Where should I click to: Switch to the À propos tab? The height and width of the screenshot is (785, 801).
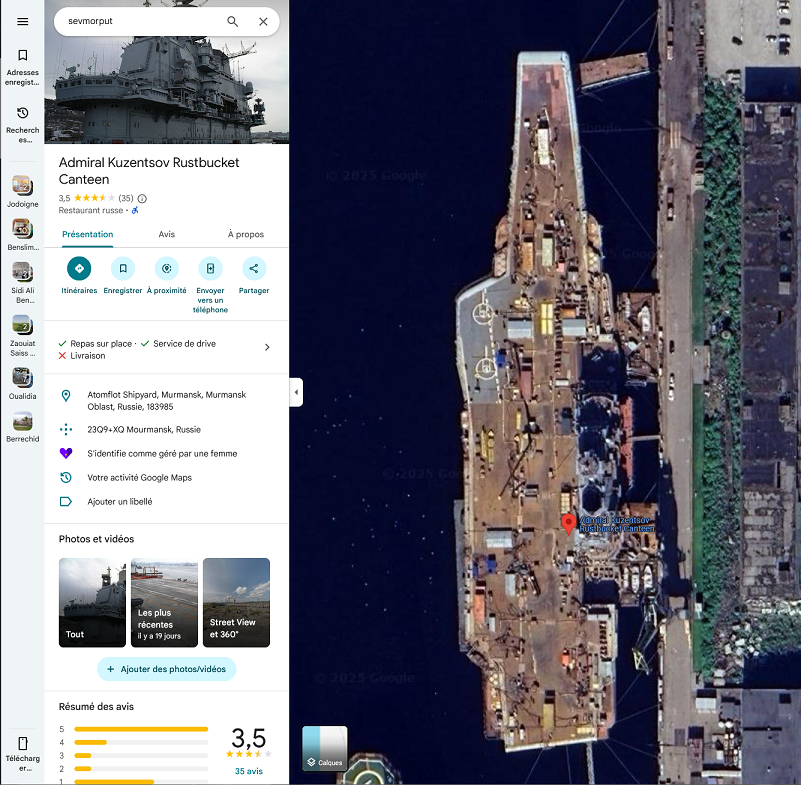point(246,234)
